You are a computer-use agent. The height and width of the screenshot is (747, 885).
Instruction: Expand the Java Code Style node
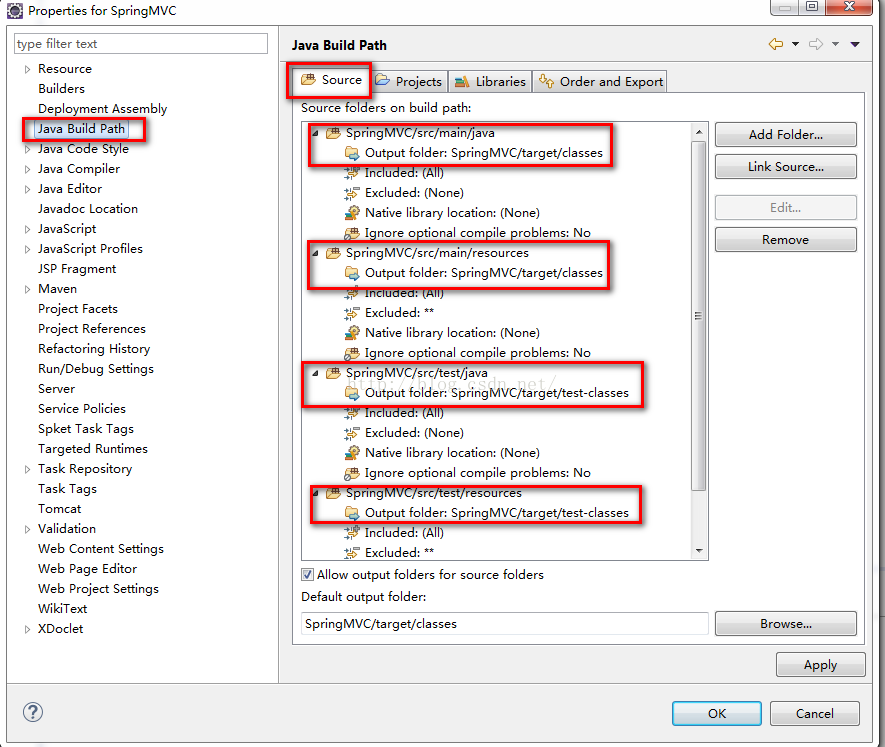[x=27, y=150]
